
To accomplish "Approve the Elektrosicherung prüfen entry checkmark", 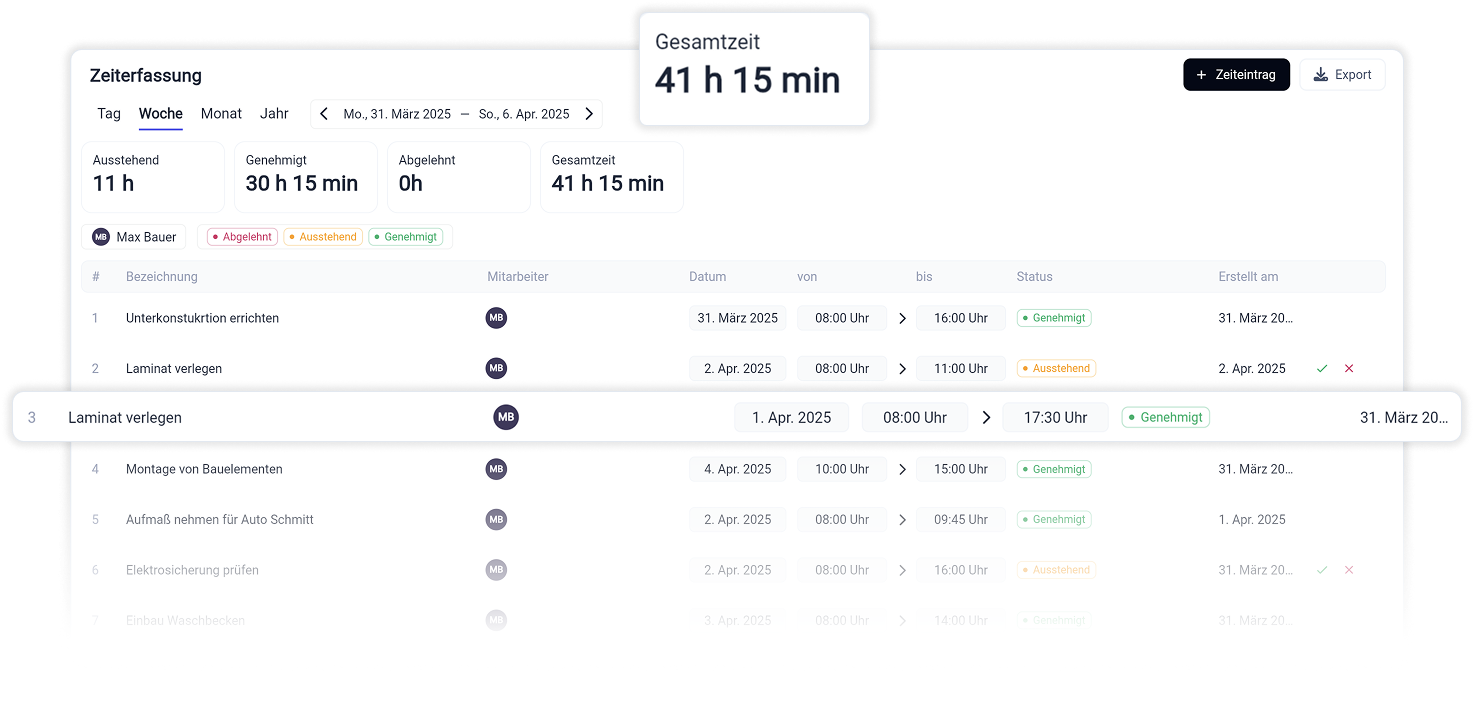I will [1322, 570].
